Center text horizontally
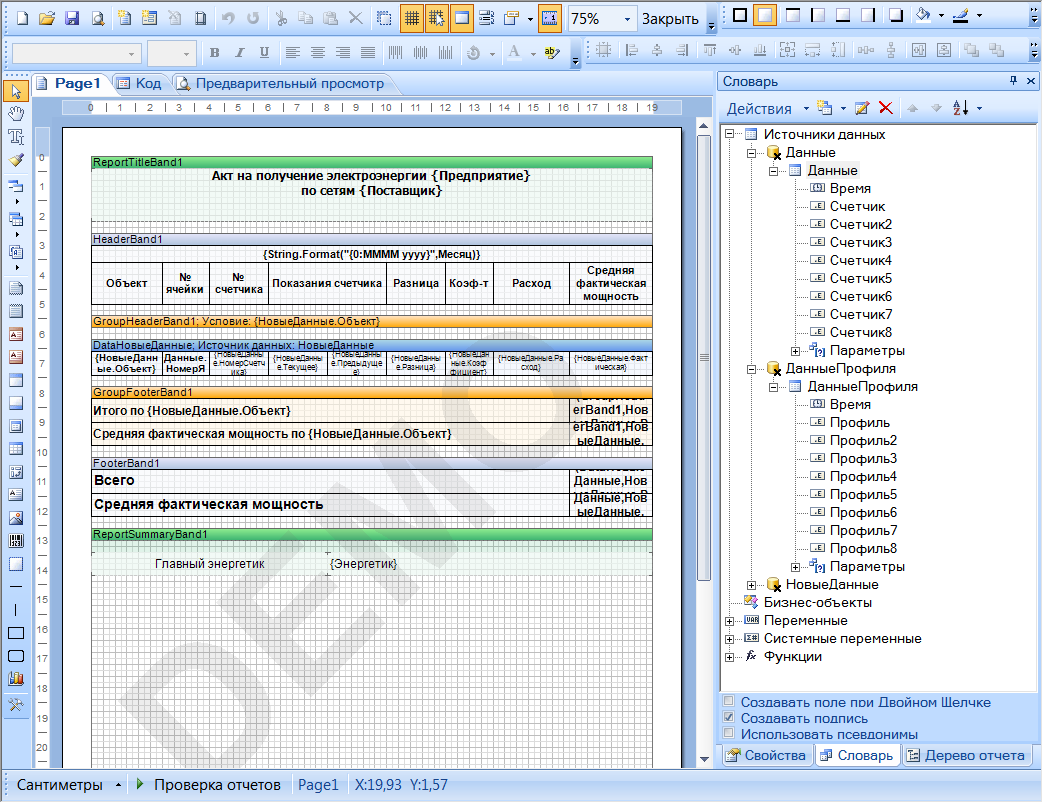 [318, 53]
